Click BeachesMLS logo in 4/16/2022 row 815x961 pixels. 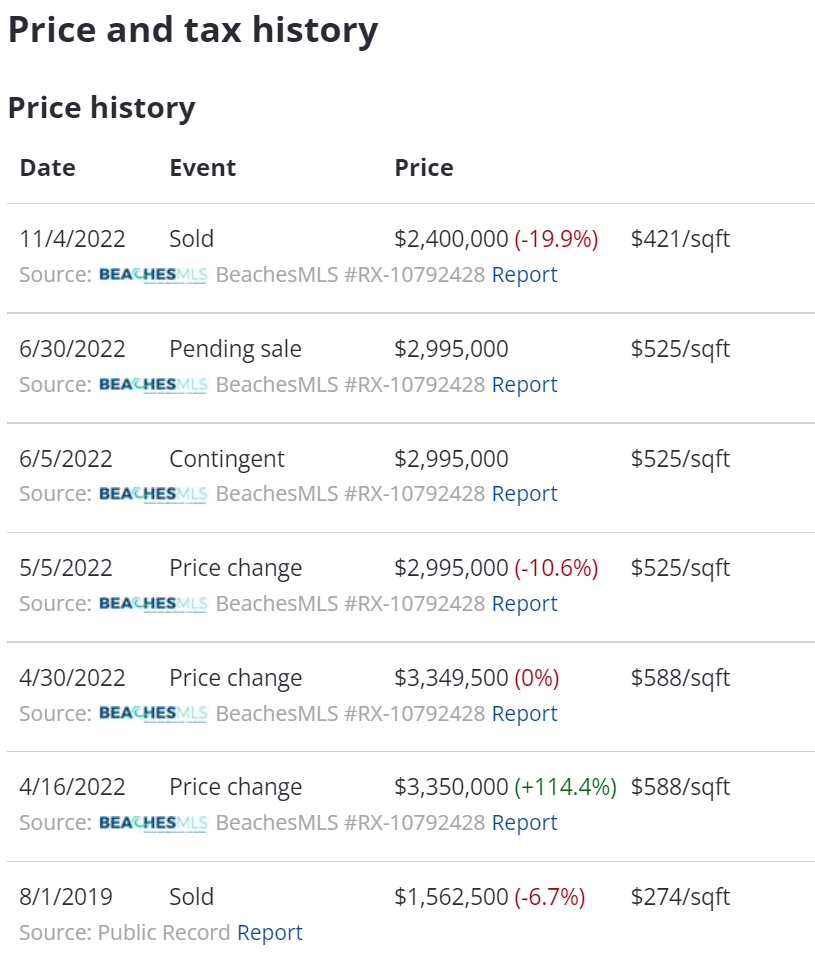pos(153,822)
